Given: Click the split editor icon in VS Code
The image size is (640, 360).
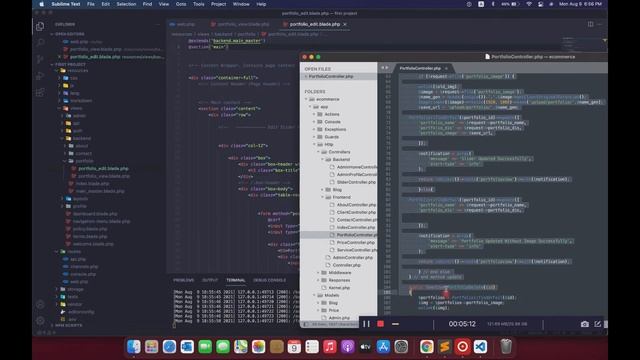Looking at the screenshot, I should pos(590,24).
